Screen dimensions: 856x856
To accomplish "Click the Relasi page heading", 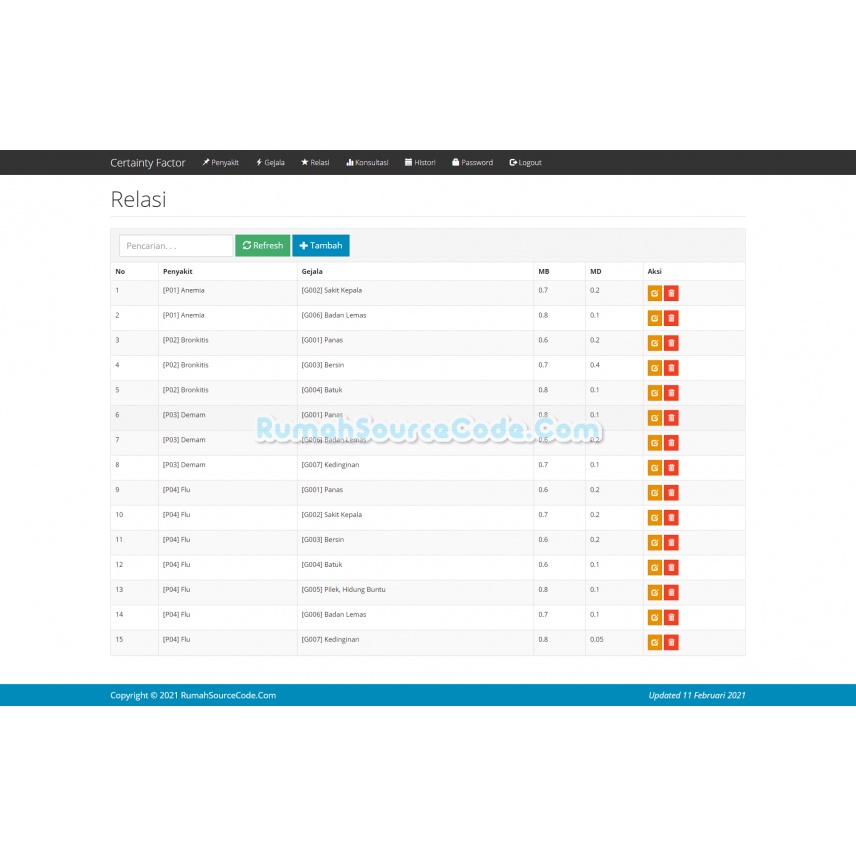I will tap(139, 199).
